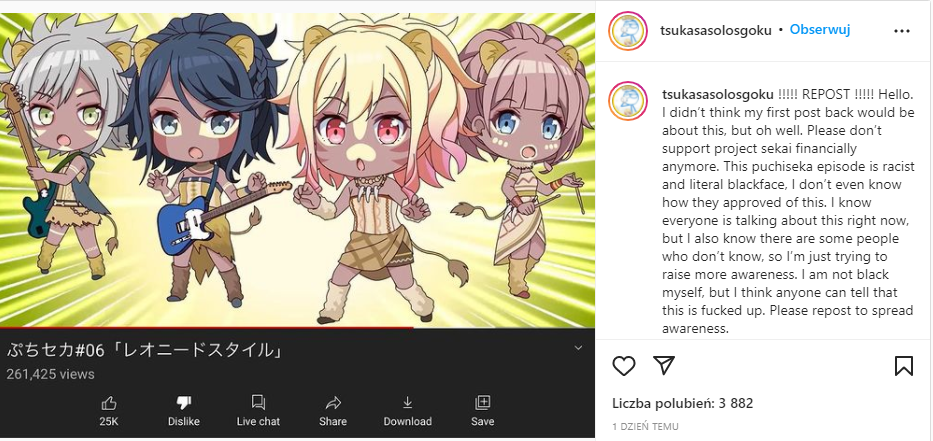The image size is (933, 441).
Task: Click the 1 DZIEŃ TEMU timestamp
Action: [645, 427]
